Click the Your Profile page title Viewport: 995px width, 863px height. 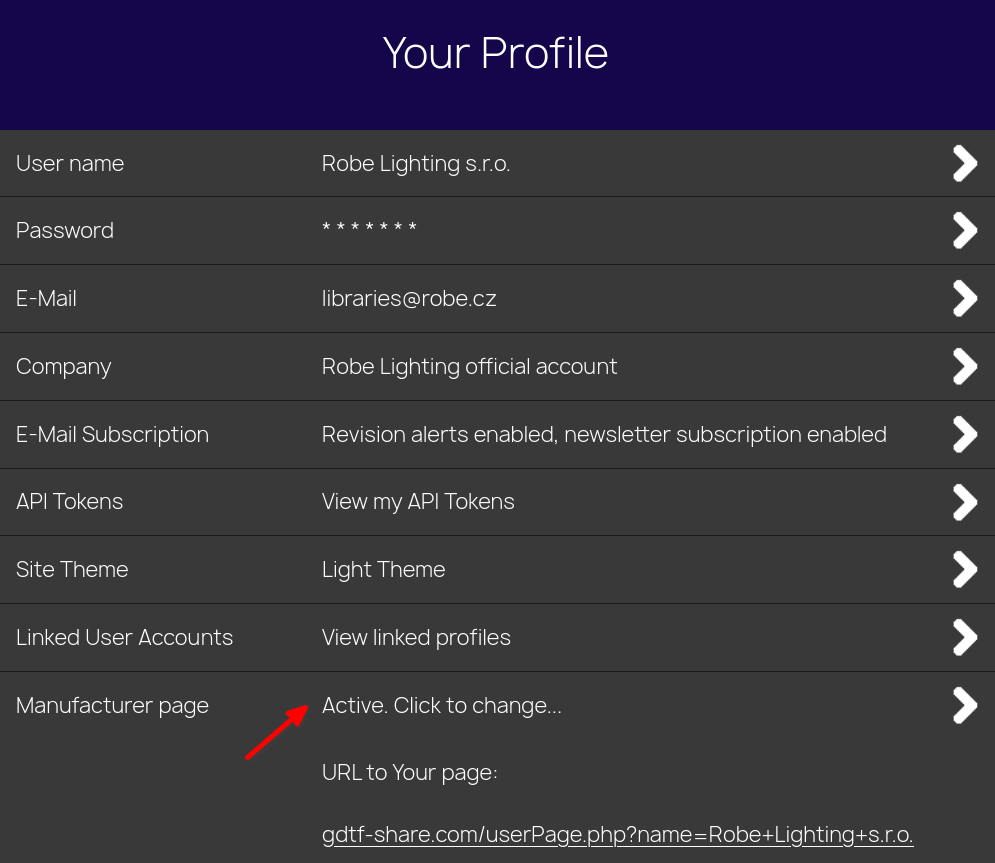pyautogui.click(x=495, y=53)
